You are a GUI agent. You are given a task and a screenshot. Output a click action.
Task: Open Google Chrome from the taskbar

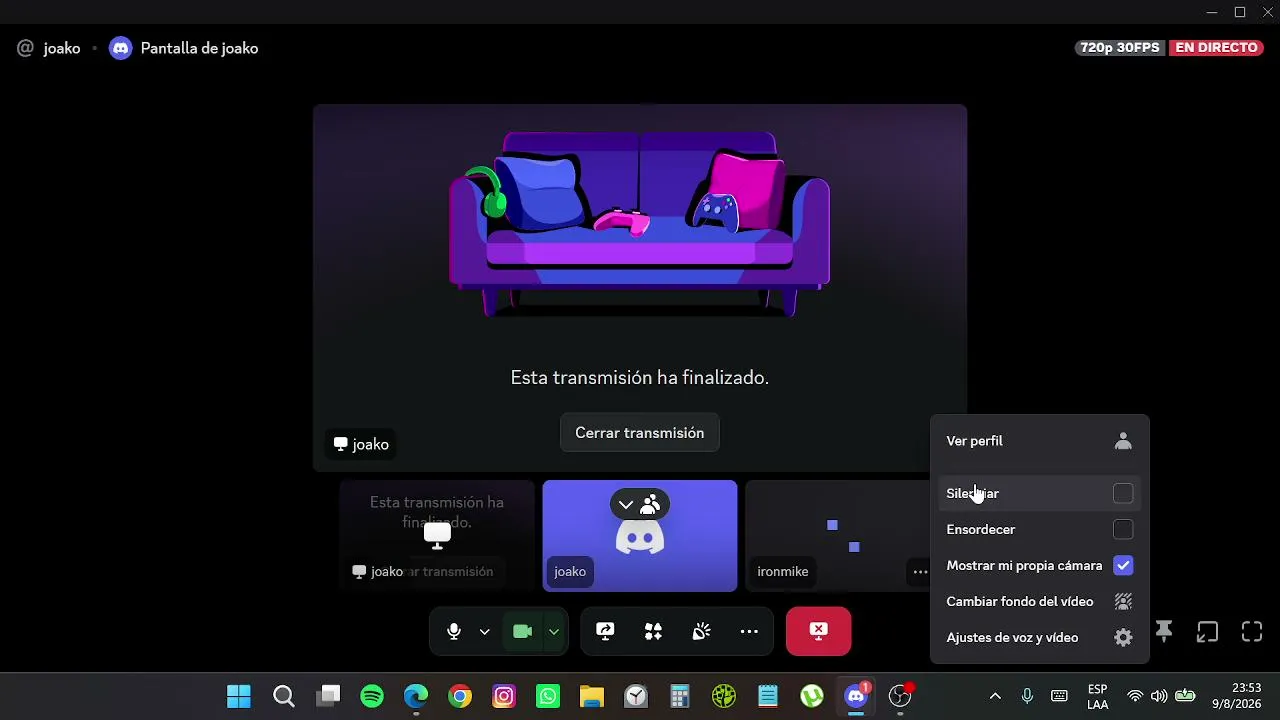tap(460, 696)
